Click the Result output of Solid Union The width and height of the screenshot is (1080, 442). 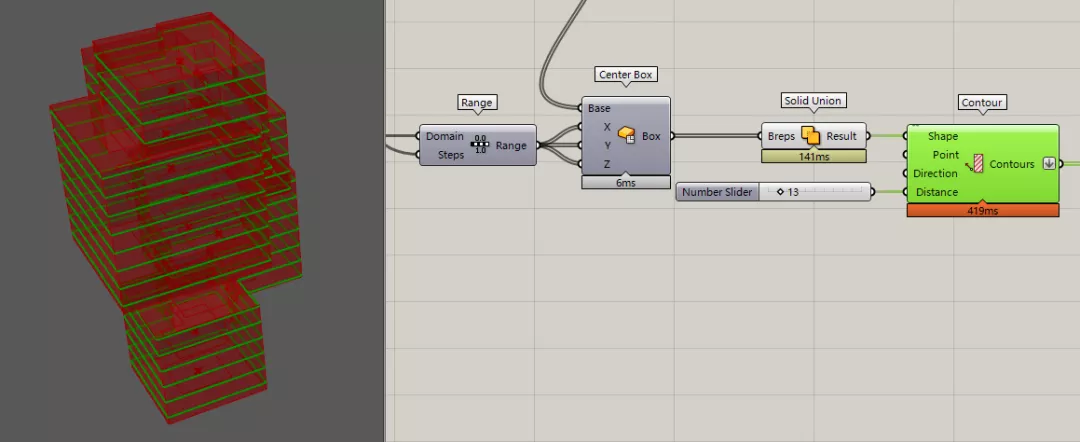click(842, 136)
